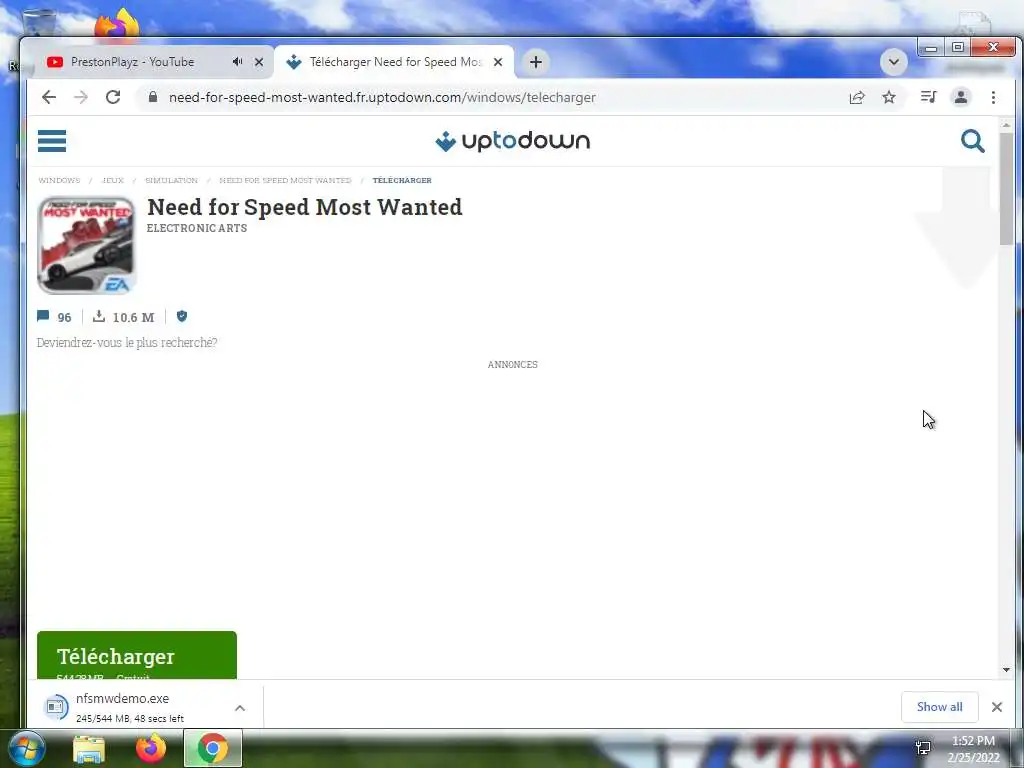Screen dimensions: 1024x768
Task: Click the security shield badge icon
Action: coord(182,316)
